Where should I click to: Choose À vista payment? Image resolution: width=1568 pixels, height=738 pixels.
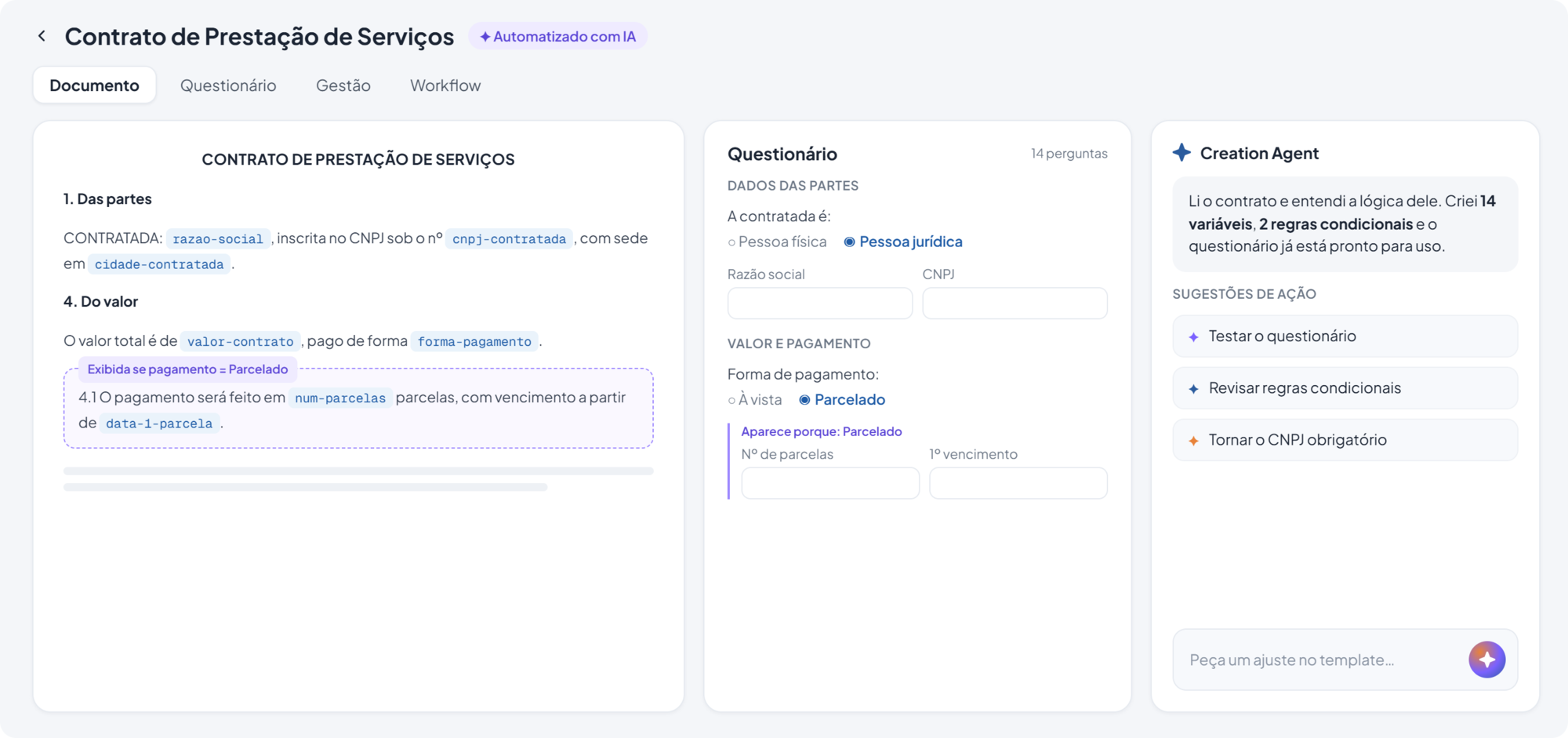coord(755,399)
